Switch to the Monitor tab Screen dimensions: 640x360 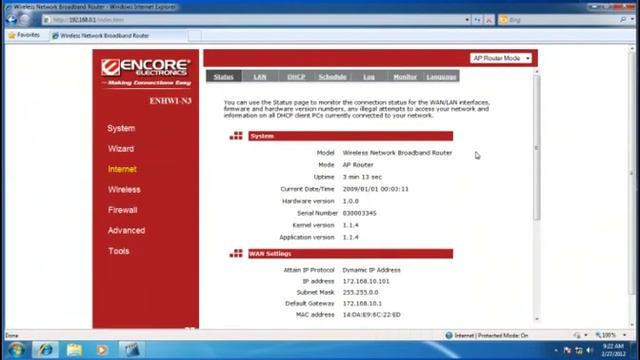coord(405,77)
